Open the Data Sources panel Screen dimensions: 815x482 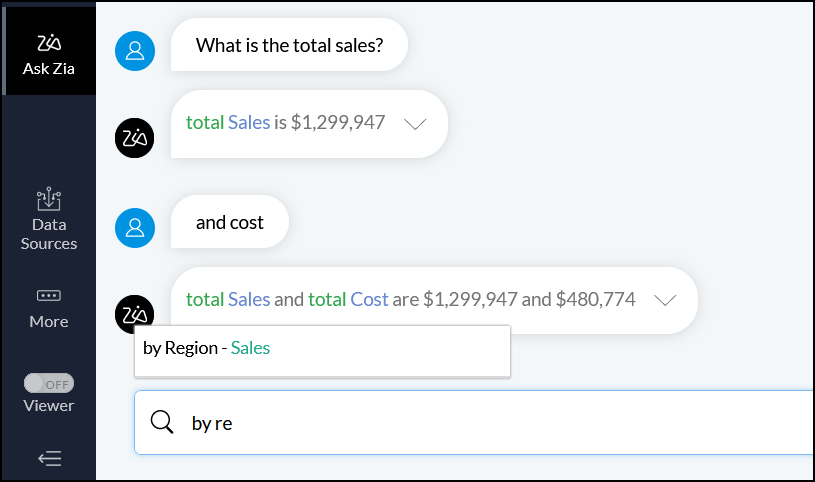pyautogui.click(x=48, y=200)
